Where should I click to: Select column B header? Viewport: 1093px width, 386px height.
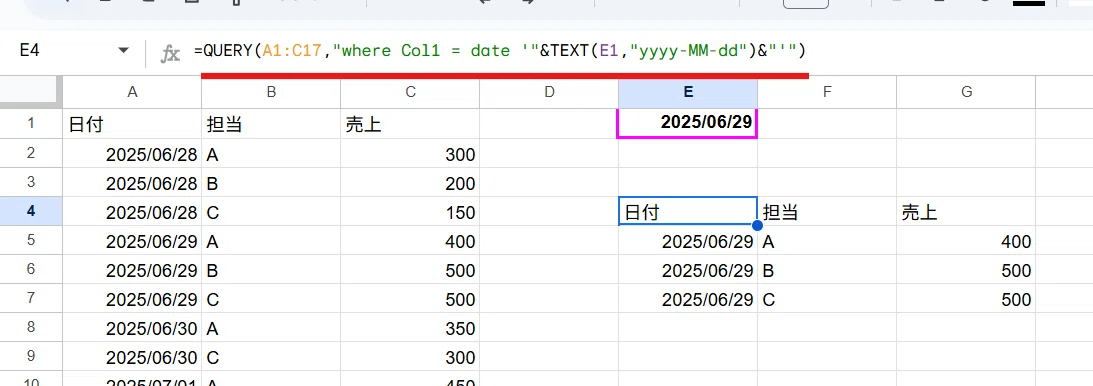tap(271, 92)
